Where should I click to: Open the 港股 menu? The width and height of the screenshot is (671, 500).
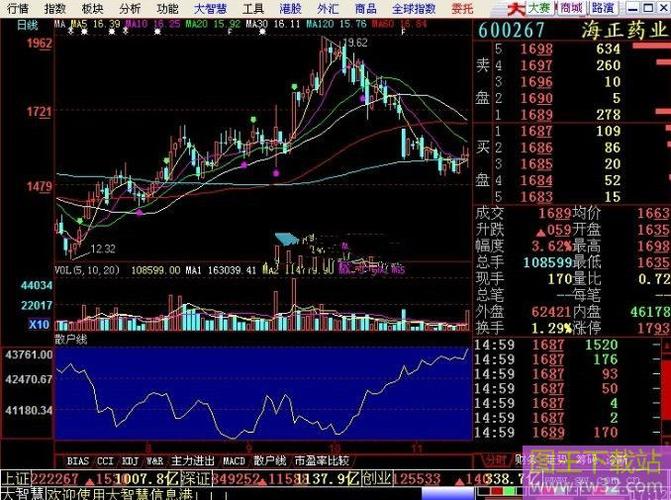tap(291, 8)
